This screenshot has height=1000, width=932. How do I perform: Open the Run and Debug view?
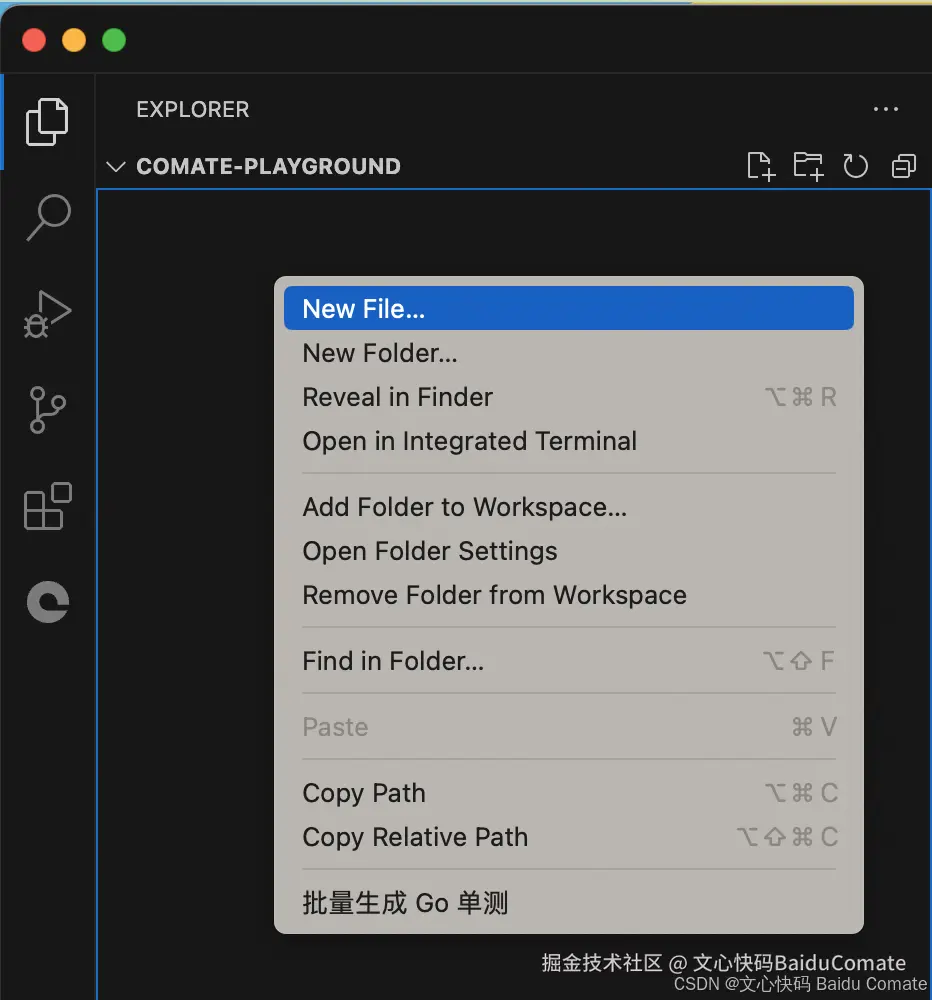(x=47, y=314)
